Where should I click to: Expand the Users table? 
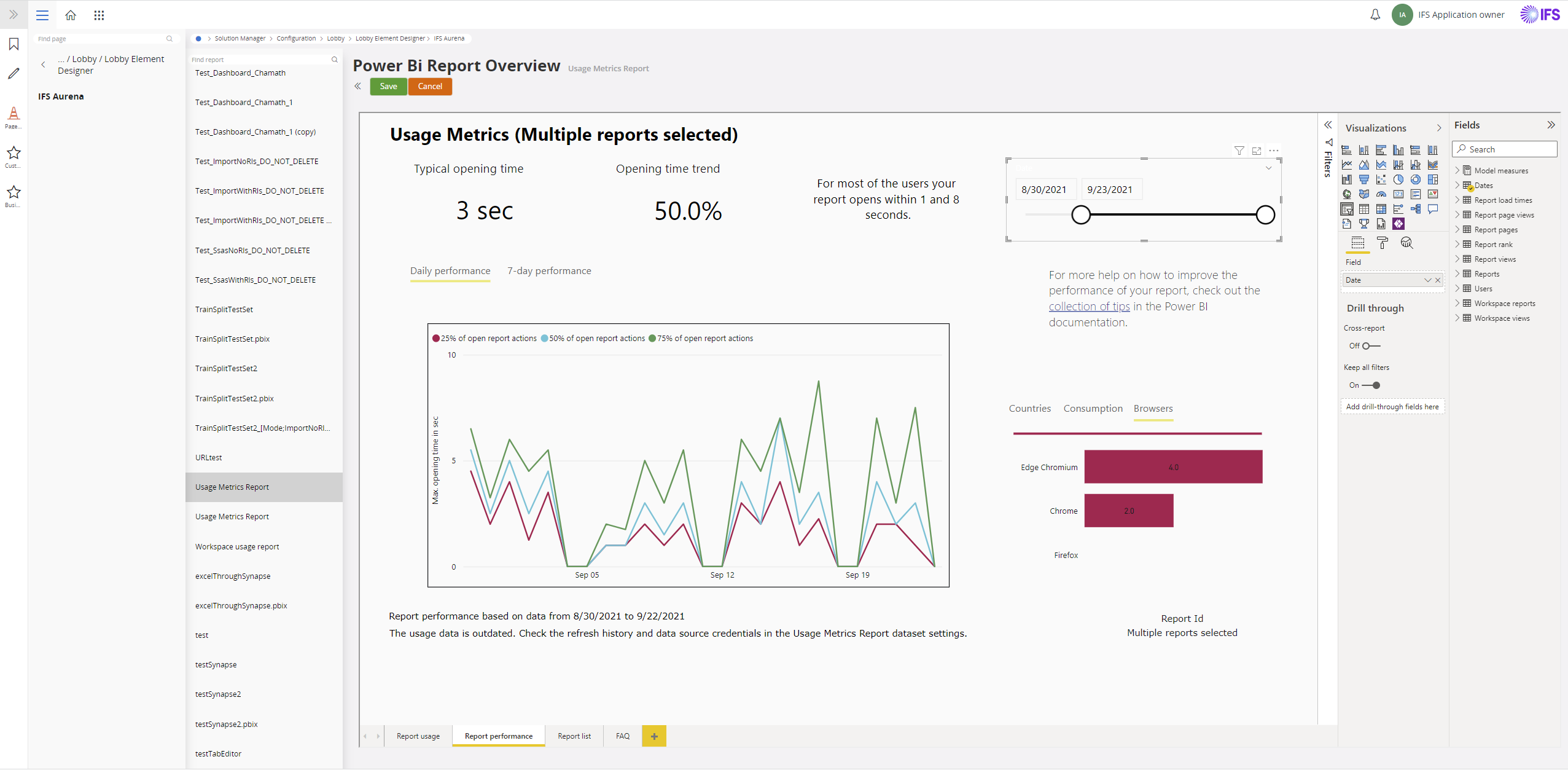pos(1456,288)
